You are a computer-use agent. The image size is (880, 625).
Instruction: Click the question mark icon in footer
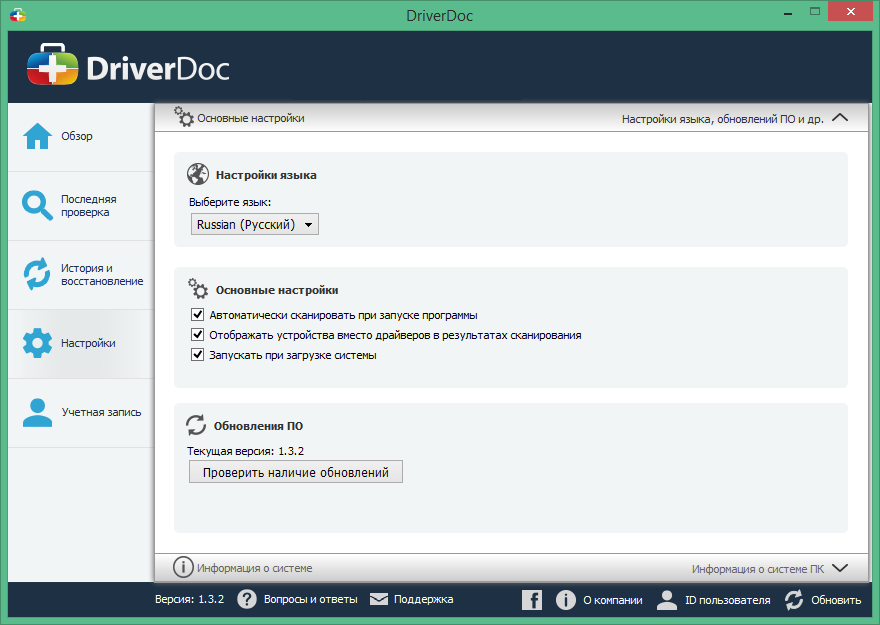pos(247,599)
